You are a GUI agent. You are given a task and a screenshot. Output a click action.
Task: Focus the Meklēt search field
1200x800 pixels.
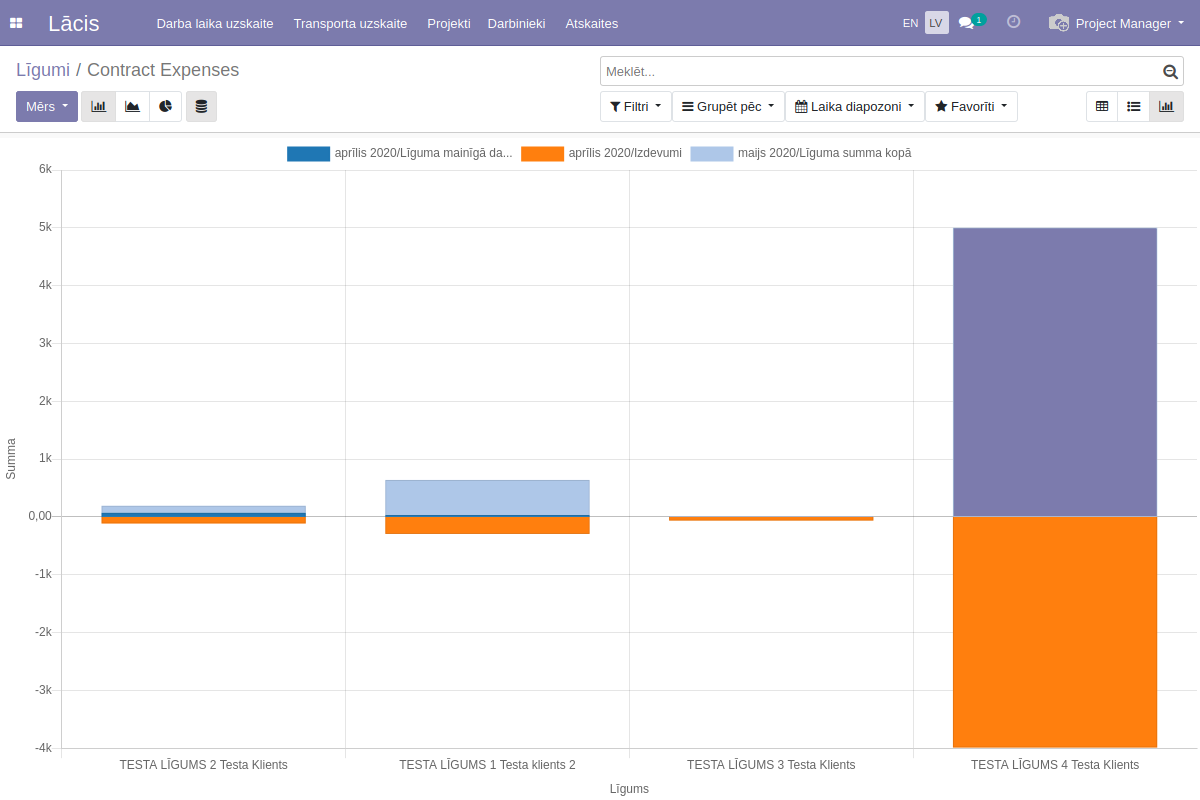click(880, 72)
